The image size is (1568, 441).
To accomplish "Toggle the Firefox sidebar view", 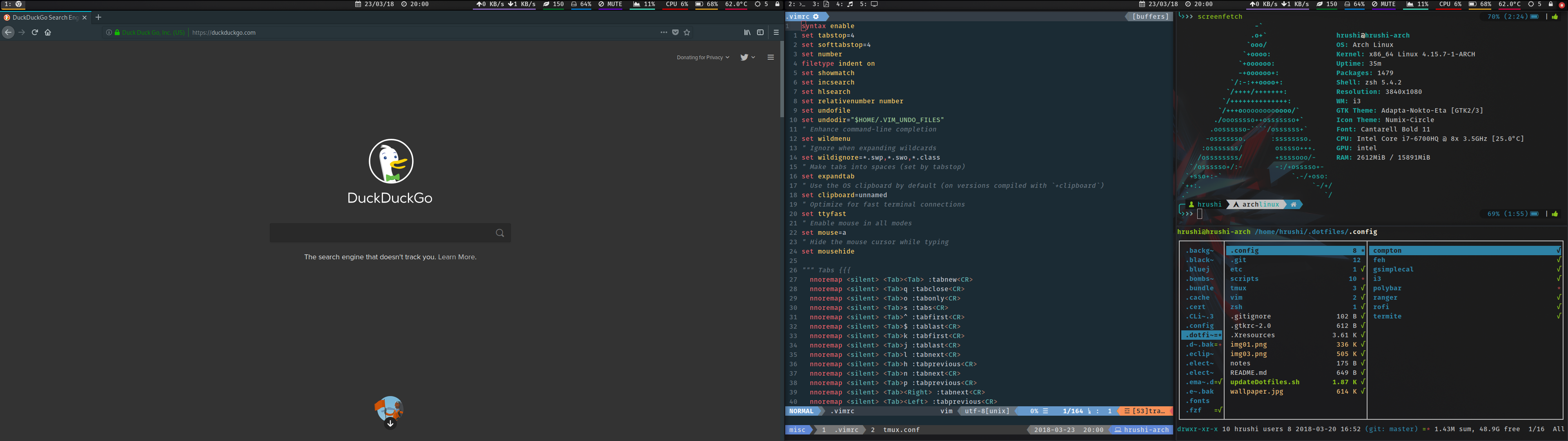I will pos(760,32).
